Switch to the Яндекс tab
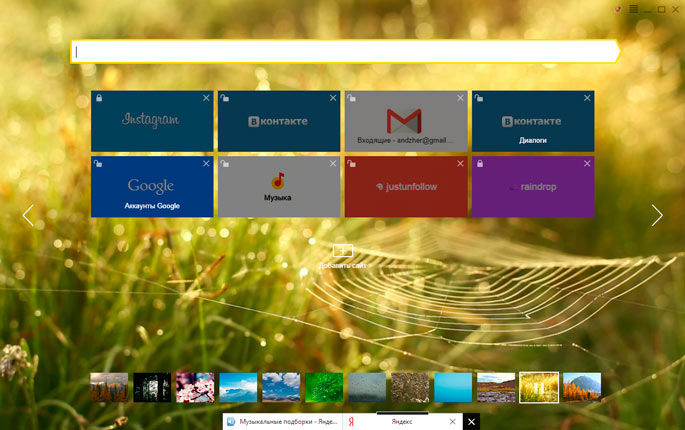This screenshot has width=685, height=430. pos(402,422)
